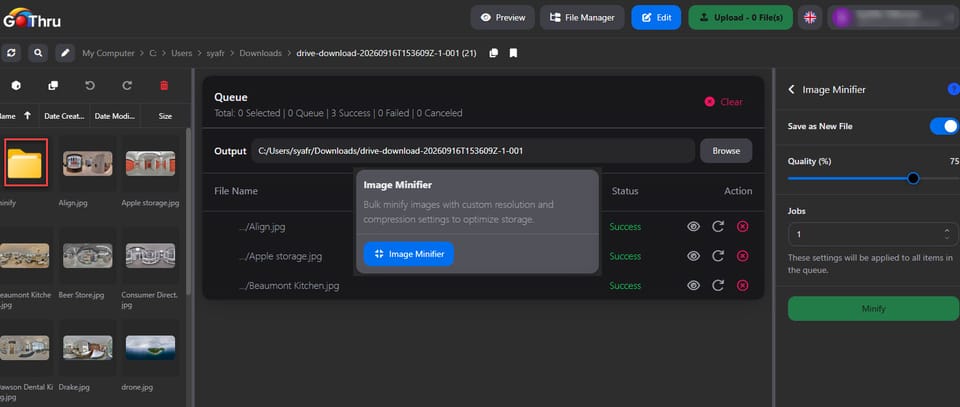The height and width of the screenshot is (407, 960).
Task: Click the blue Image Minifier tooltip button
Action: tap(408, 254)
